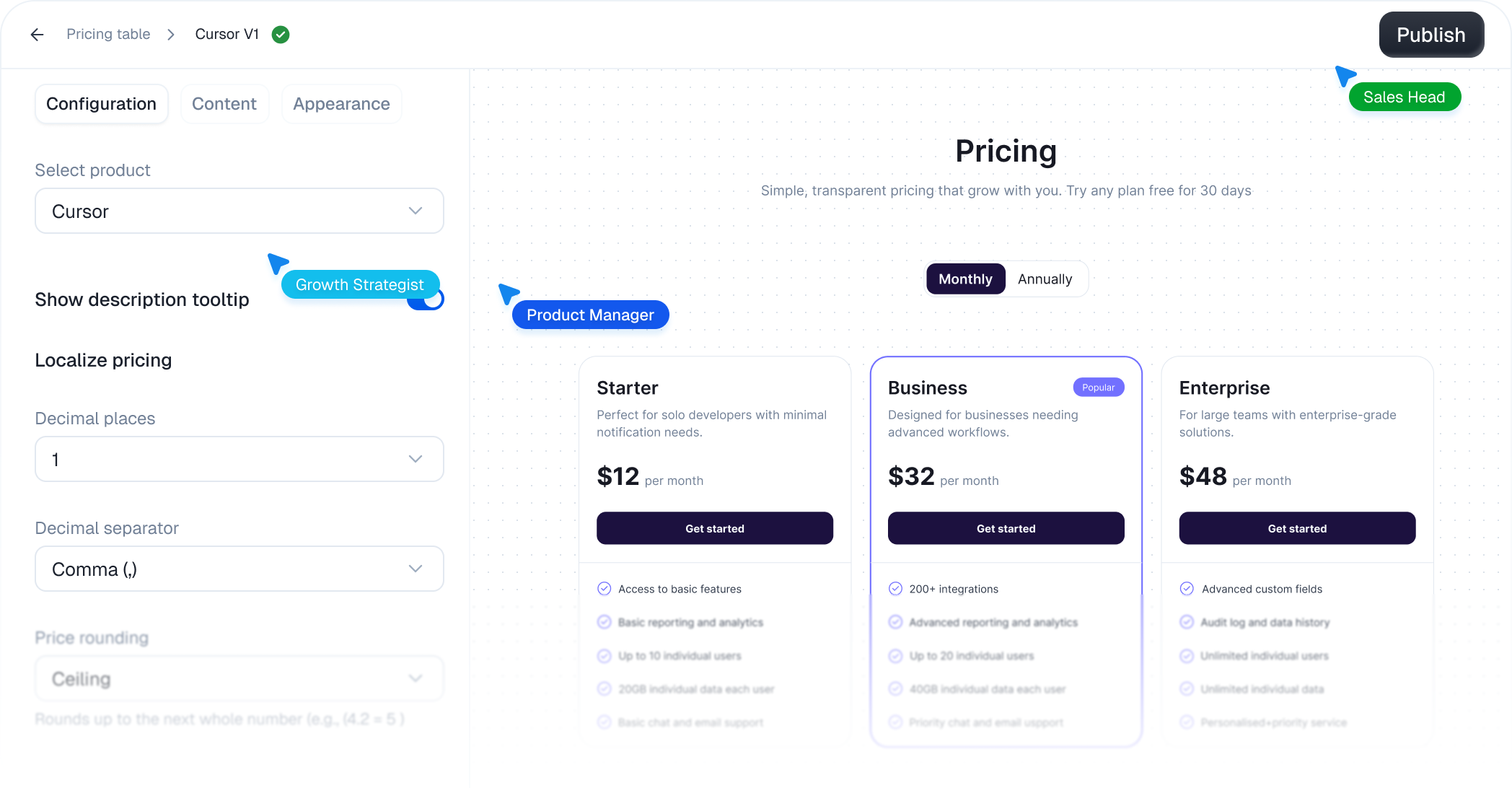1512x788 pixels.
Task: Click the Popular badge on Business plan
Action: tap(1098, 387)
